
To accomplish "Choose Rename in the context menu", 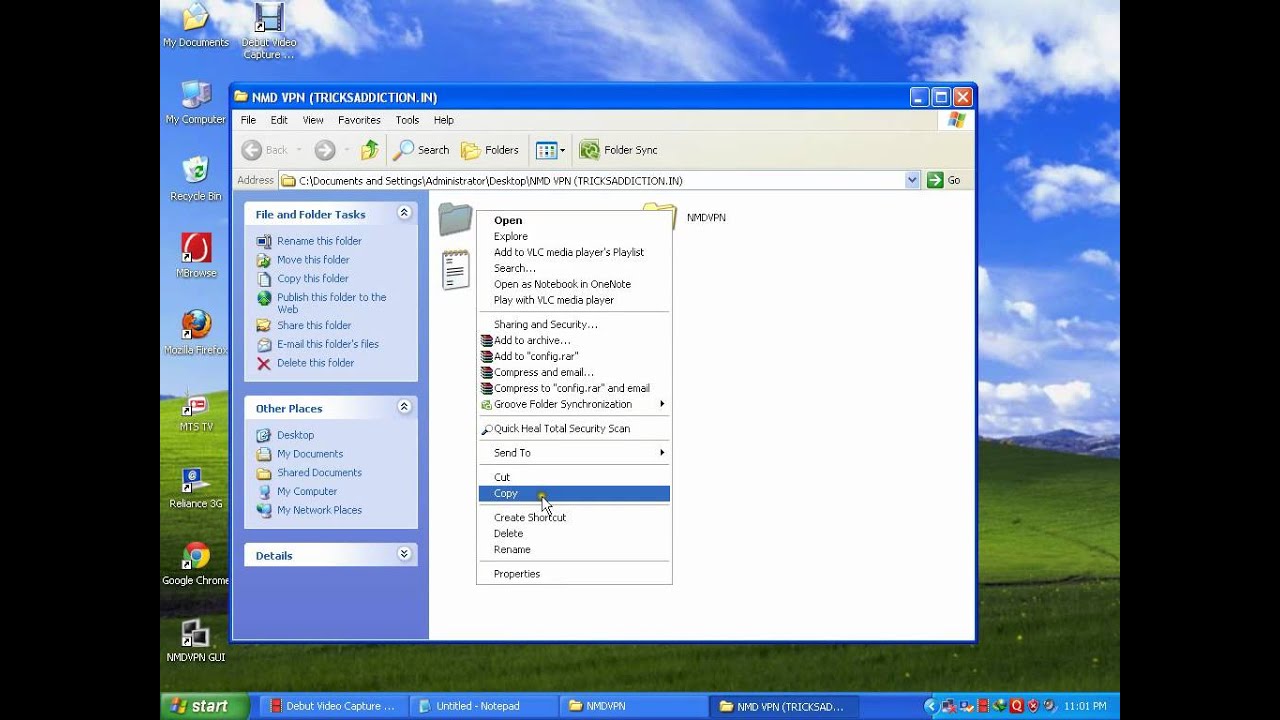I will click(574, 550).
